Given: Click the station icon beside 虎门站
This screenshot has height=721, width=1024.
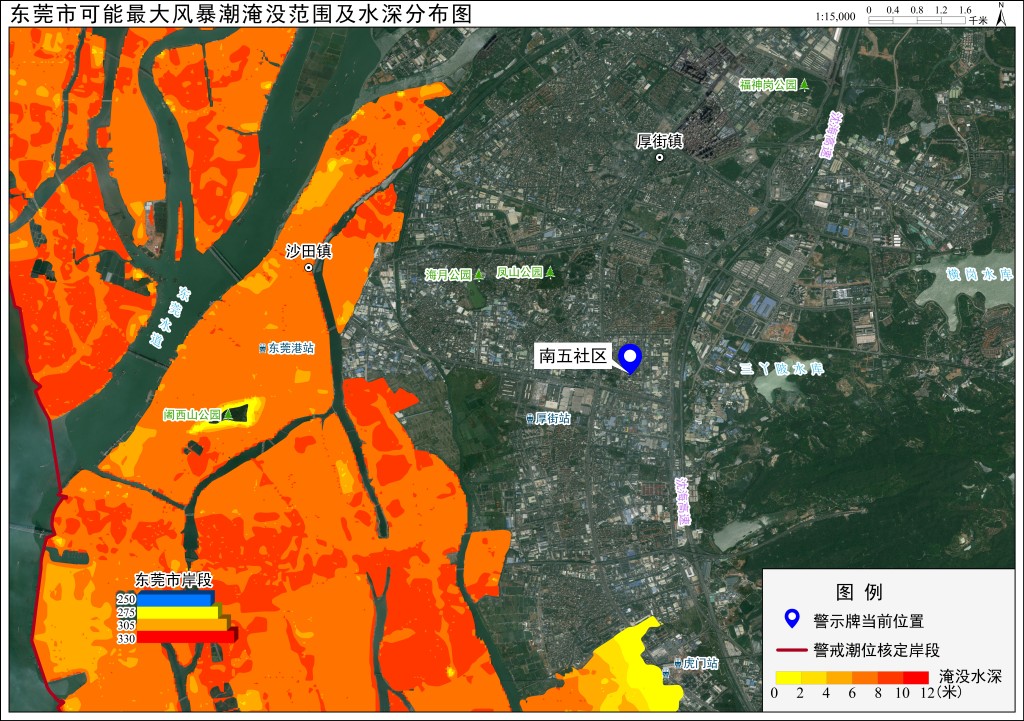Looking at the screenshot, I should pyautogui.click(x=677, y=664).
